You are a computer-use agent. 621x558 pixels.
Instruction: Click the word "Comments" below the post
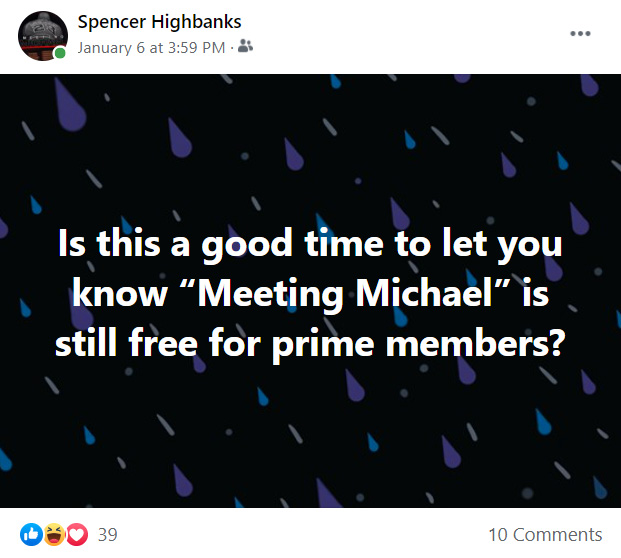pyautogui.click(x=558, y=535)
